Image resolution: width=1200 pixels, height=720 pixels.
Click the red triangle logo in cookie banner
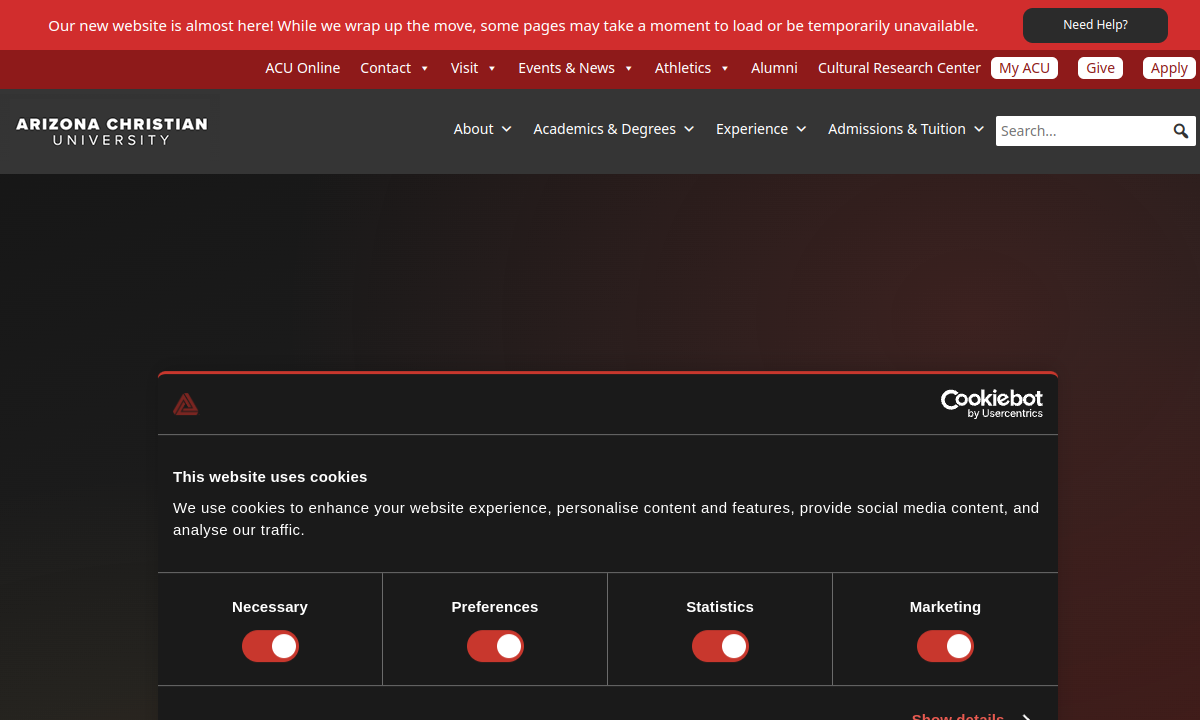click(185, 404)
